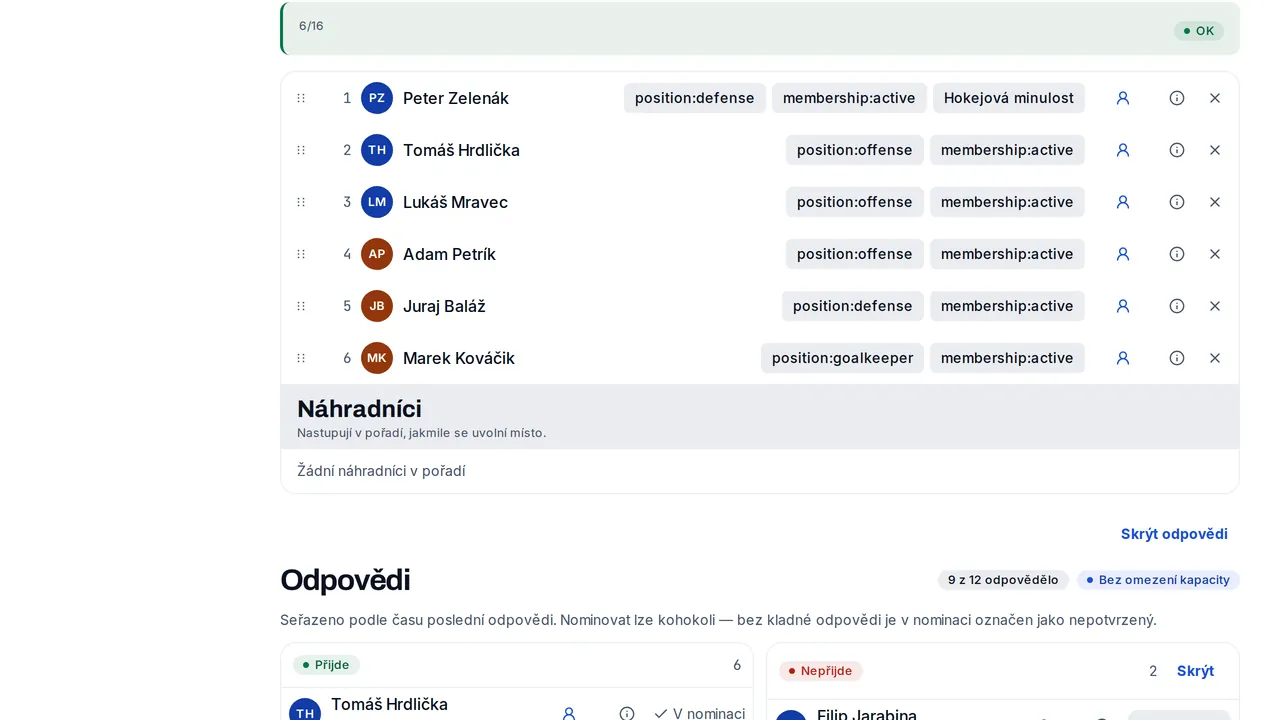This screenshot has width=1280, height=720.
Task: Click the person icon in Adam Petrík's row
Action: [1123, 254]
